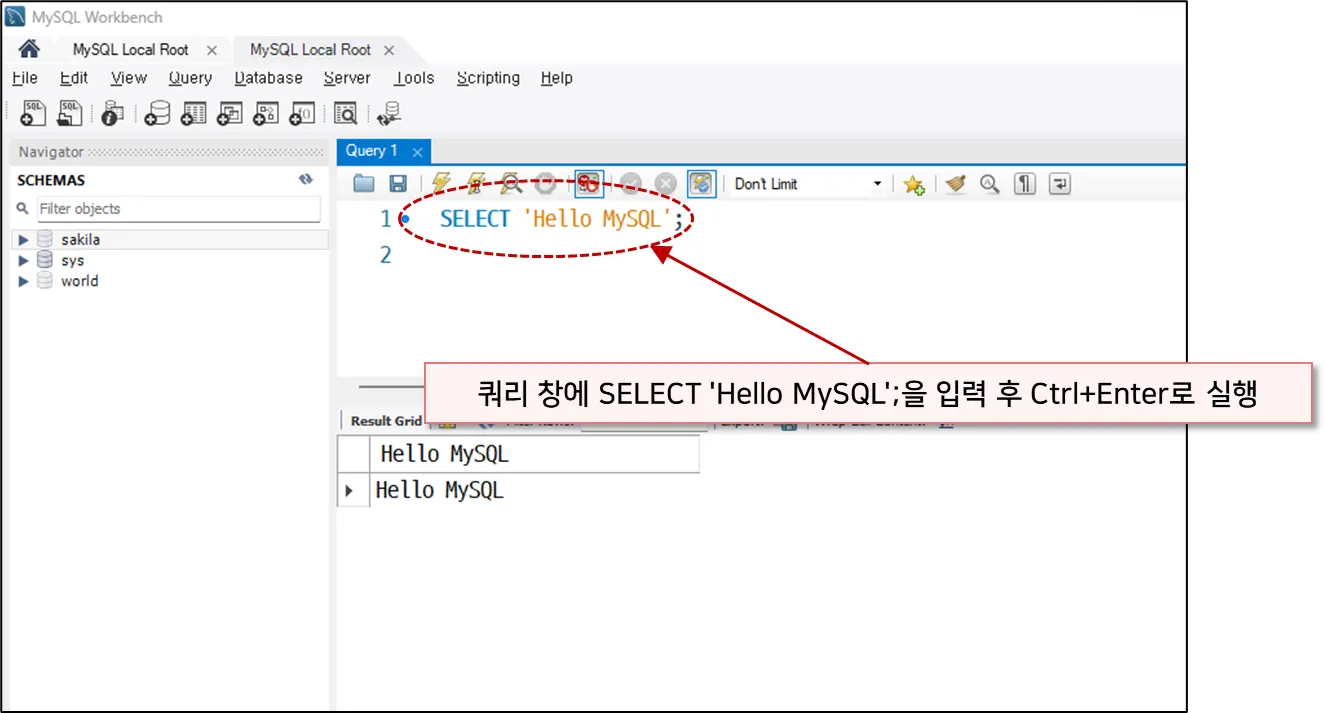Click the Result Grid label
Viewport: 1326px width, 713px height.
tap(386, 421)
